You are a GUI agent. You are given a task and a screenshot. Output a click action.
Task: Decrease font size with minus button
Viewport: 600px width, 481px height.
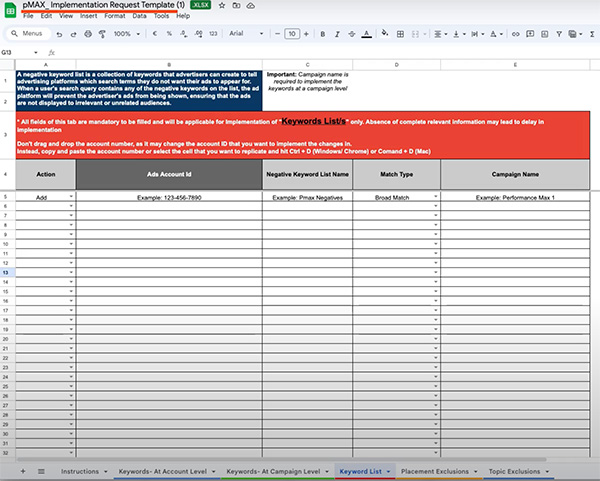click(277, 34)
